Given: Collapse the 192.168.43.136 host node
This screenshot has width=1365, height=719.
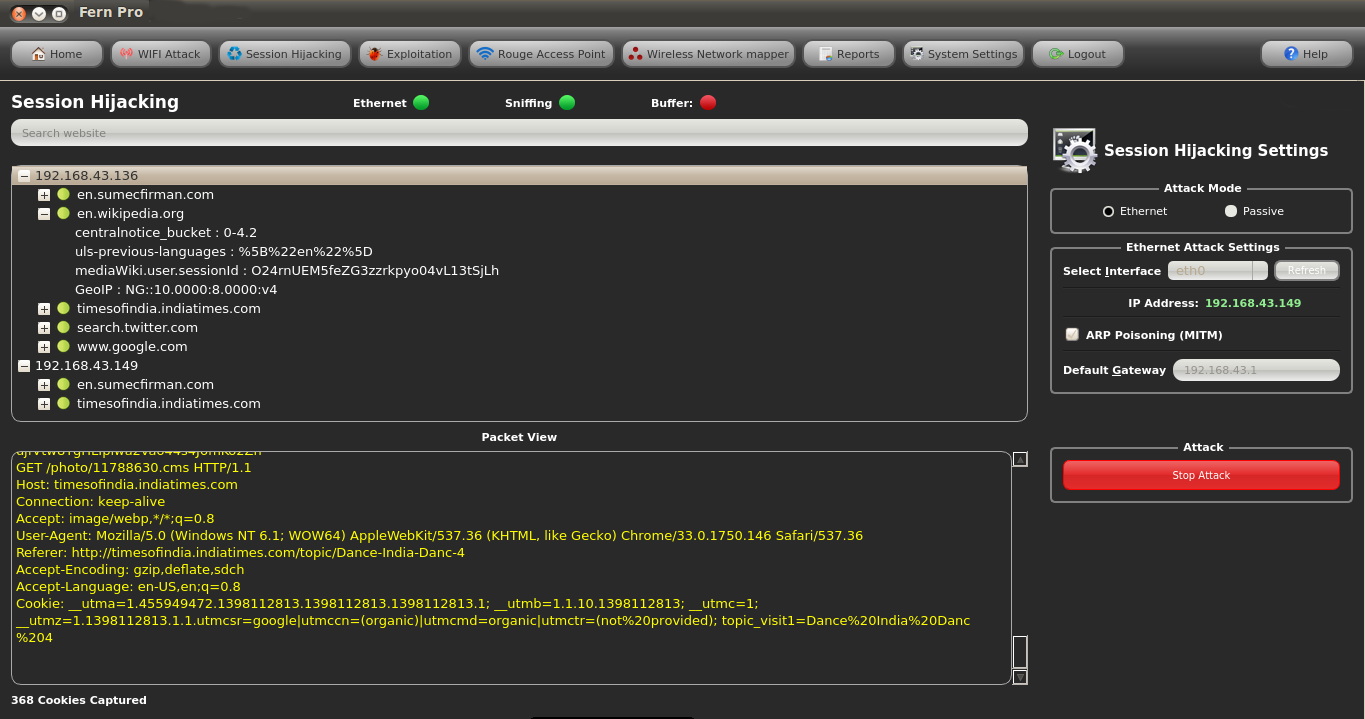Looking at the screenshot, I should (24, 176).
